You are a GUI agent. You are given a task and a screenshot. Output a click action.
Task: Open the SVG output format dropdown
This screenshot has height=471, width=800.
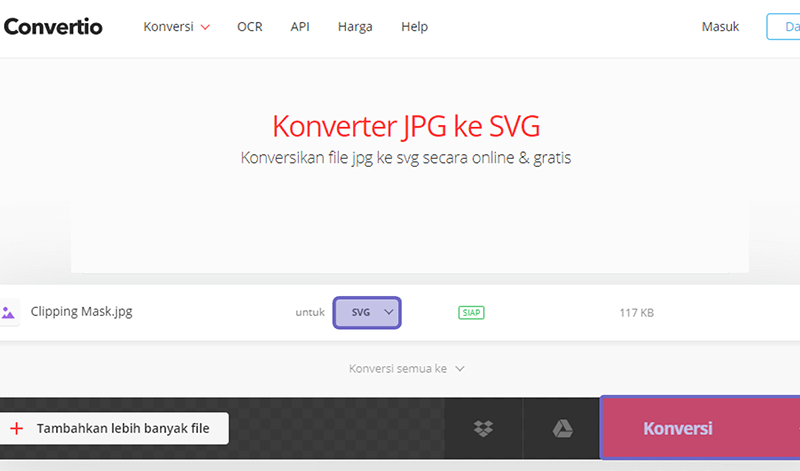367,312
